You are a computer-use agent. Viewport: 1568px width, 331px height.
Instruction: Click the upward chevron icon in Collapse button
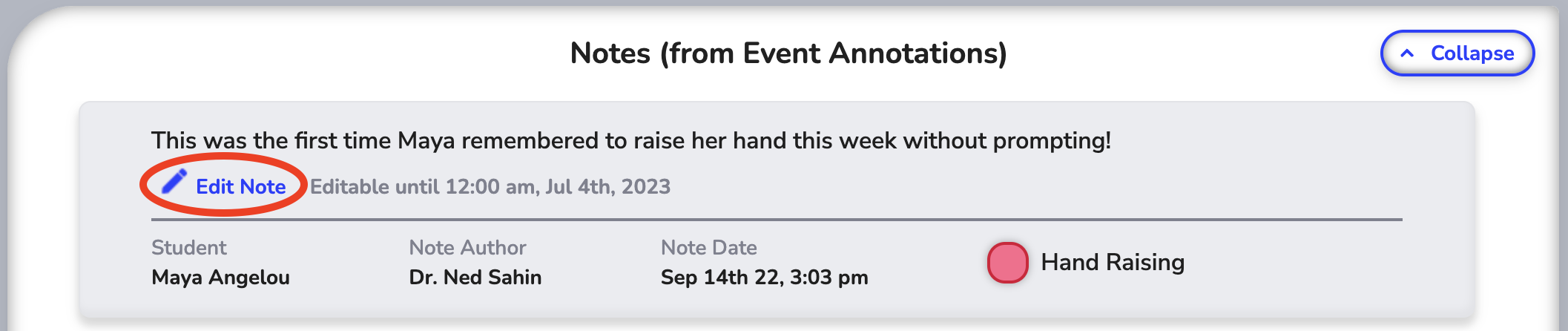point(1407,53)
